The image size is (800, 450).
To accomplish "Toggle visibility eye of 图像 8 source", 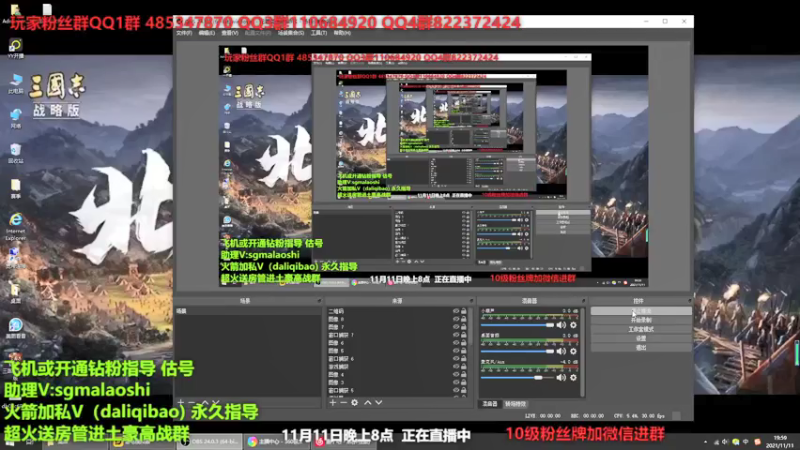I will 456,319.
